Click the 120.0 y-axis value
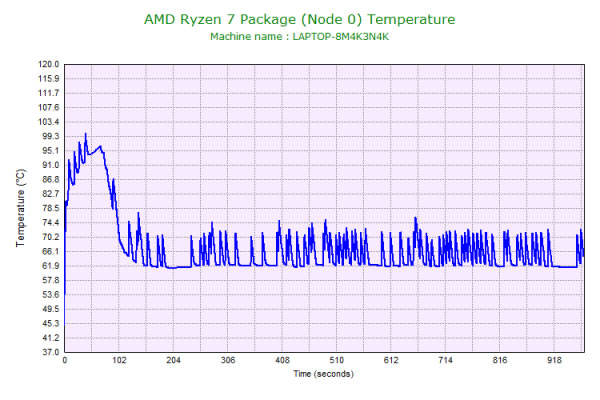Viewport: 600px width, 400px height. click(49, 64)
